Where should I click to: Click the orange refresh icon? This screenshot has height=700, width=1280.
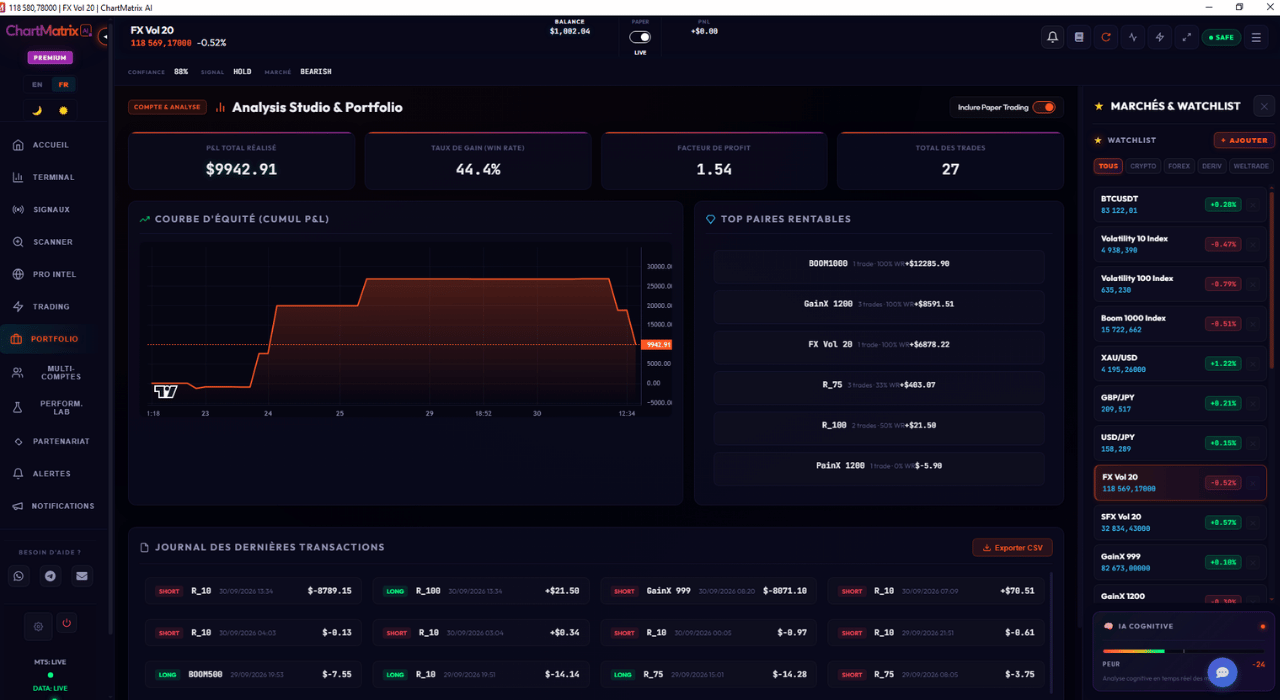click(1106, 37)
